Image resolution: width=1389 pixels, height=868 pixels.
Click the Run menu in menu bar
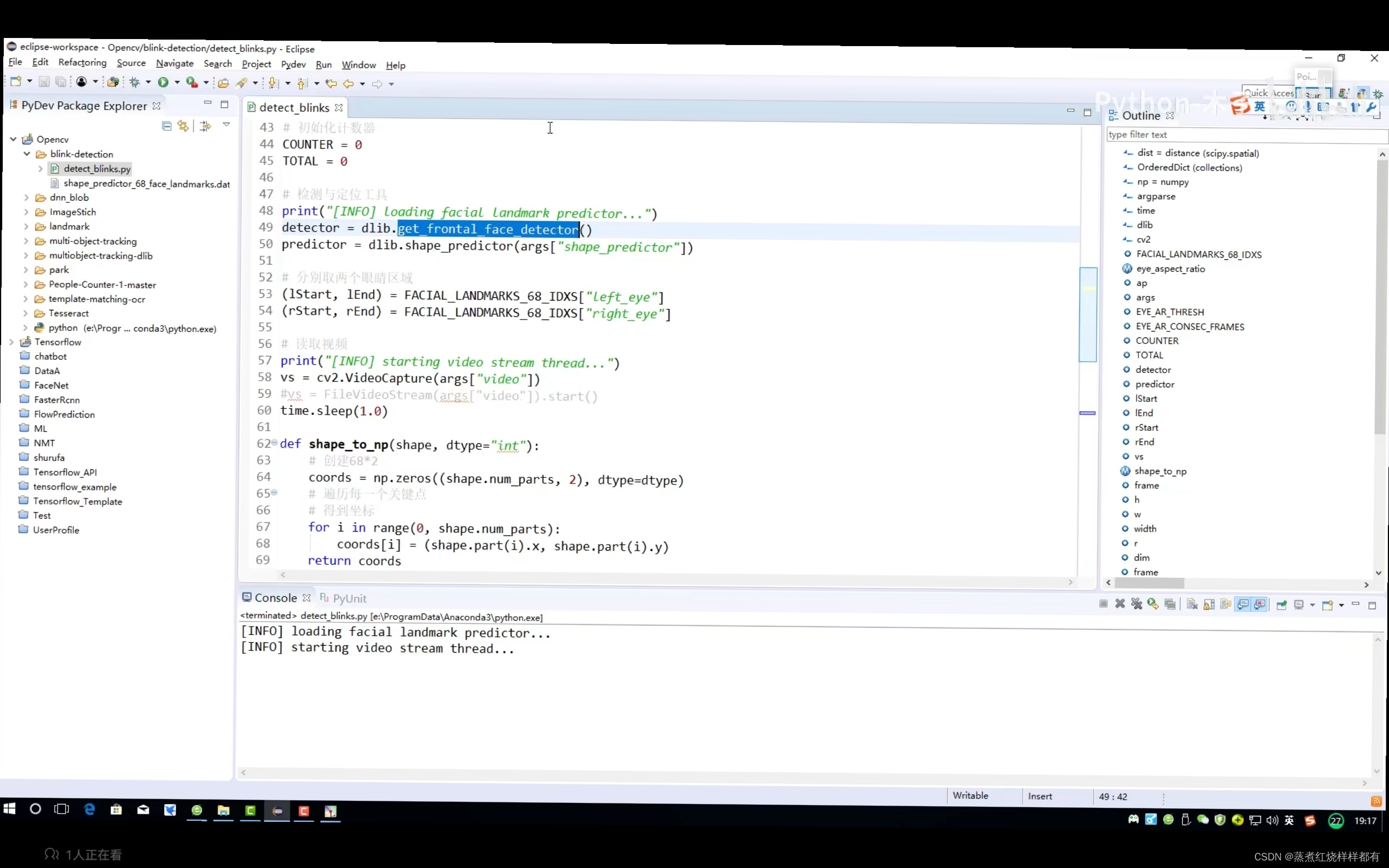[324, 64]
